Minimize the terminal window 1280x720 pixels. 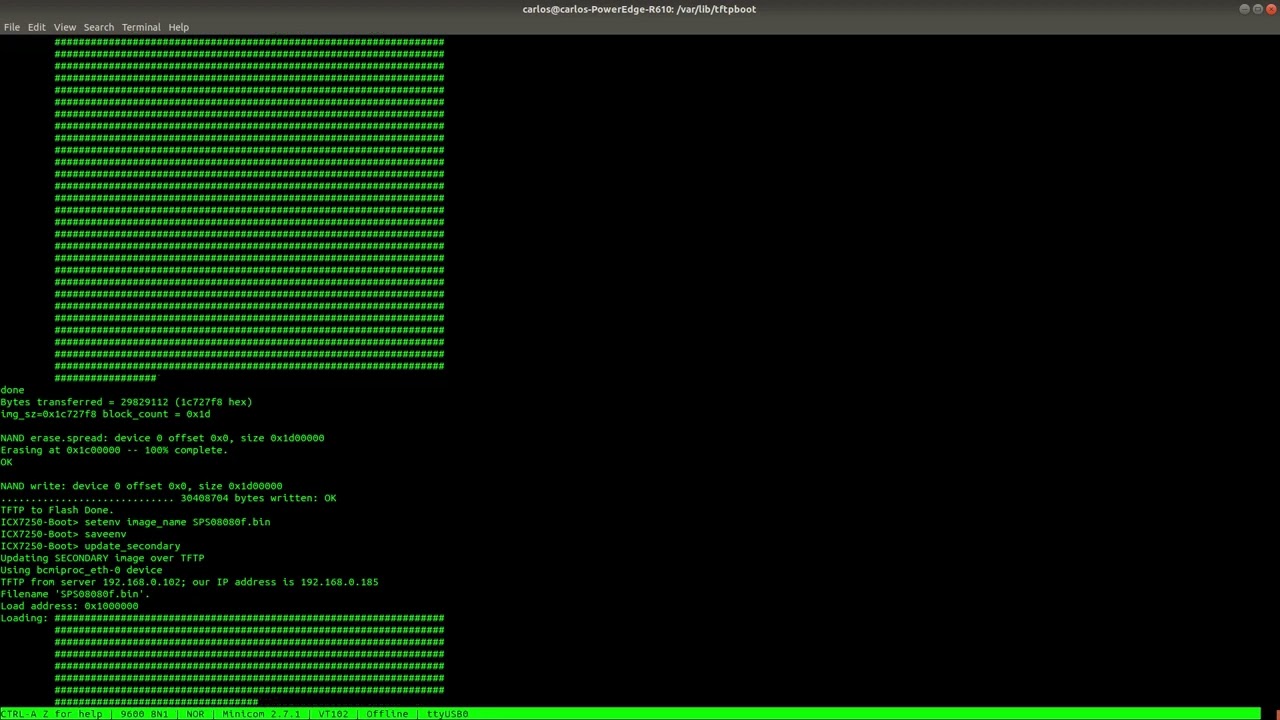pos(1244,9)
